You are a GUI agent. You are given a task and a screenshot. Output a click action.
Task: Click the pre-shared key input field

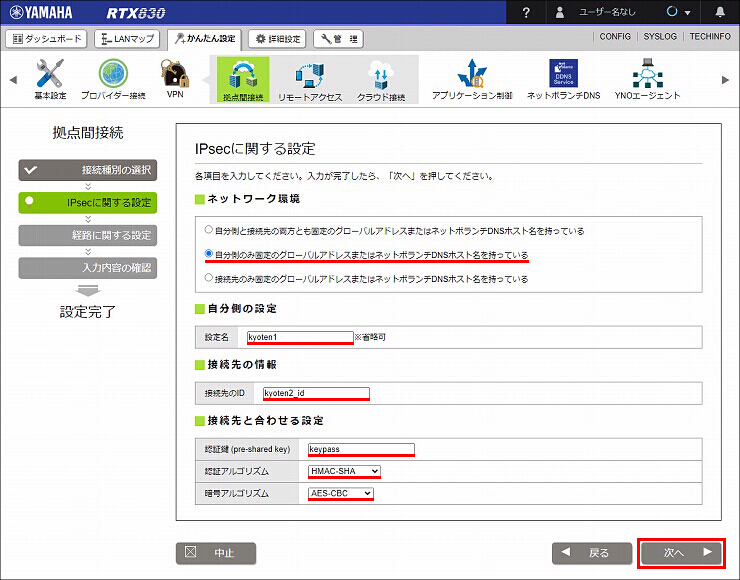point(362,449)
